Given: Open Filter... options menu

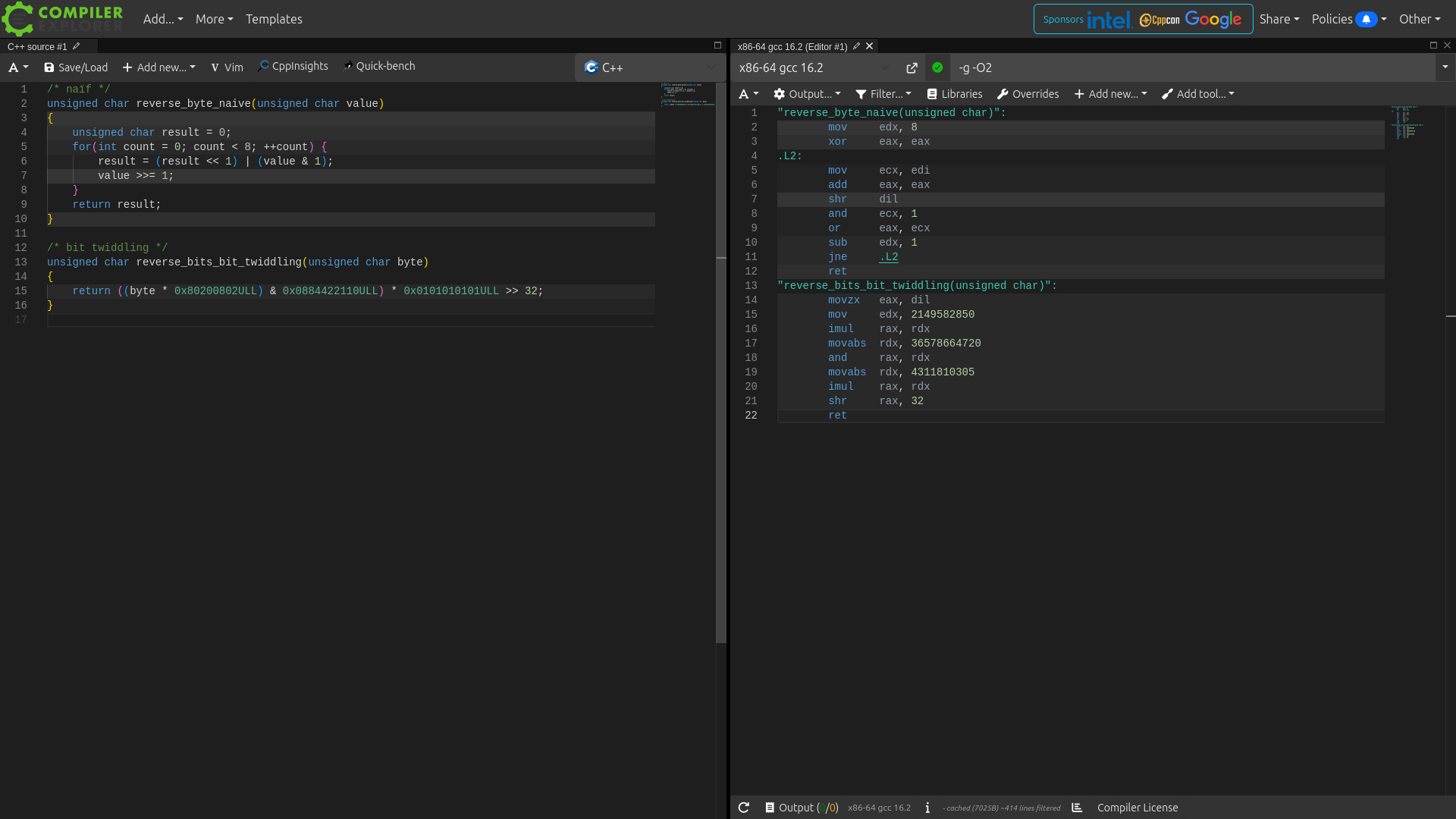Looking at the screenshot, I should 883,94.
